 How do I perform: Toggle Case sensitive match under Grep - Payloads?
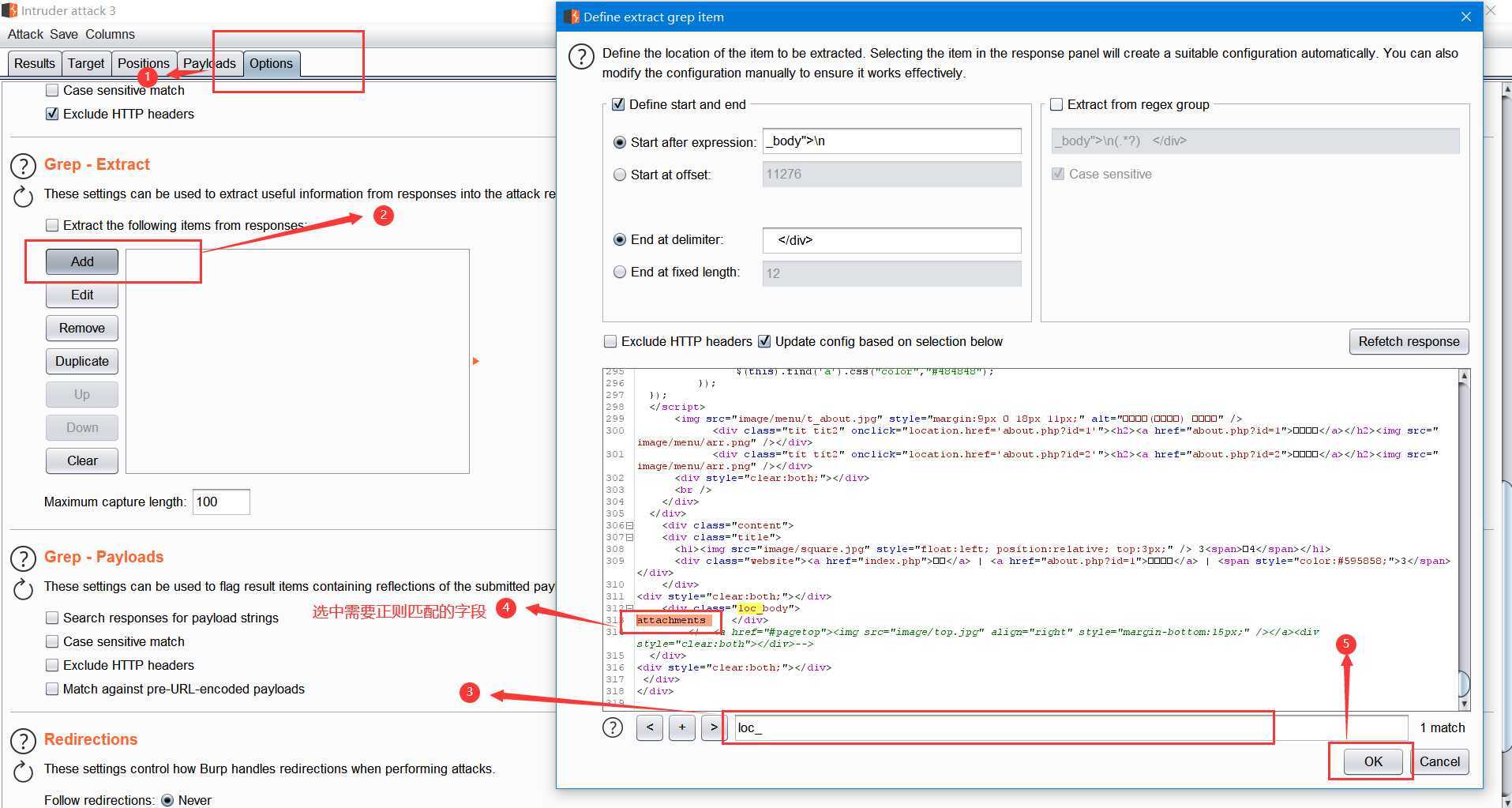click(52, 641)
